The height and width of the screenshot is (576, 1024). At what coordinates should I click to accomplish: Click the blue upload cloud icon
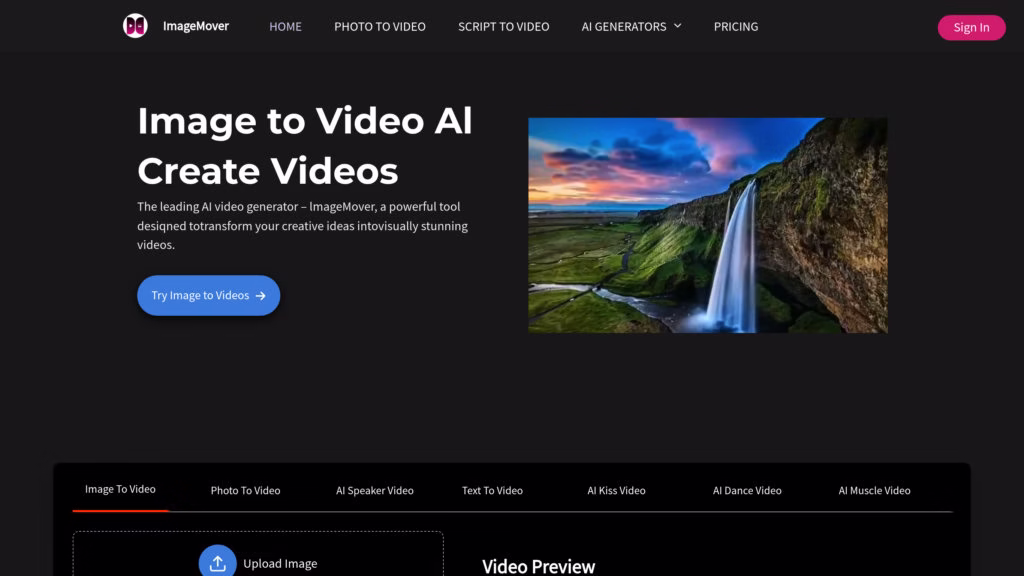(x=217, y=561)
